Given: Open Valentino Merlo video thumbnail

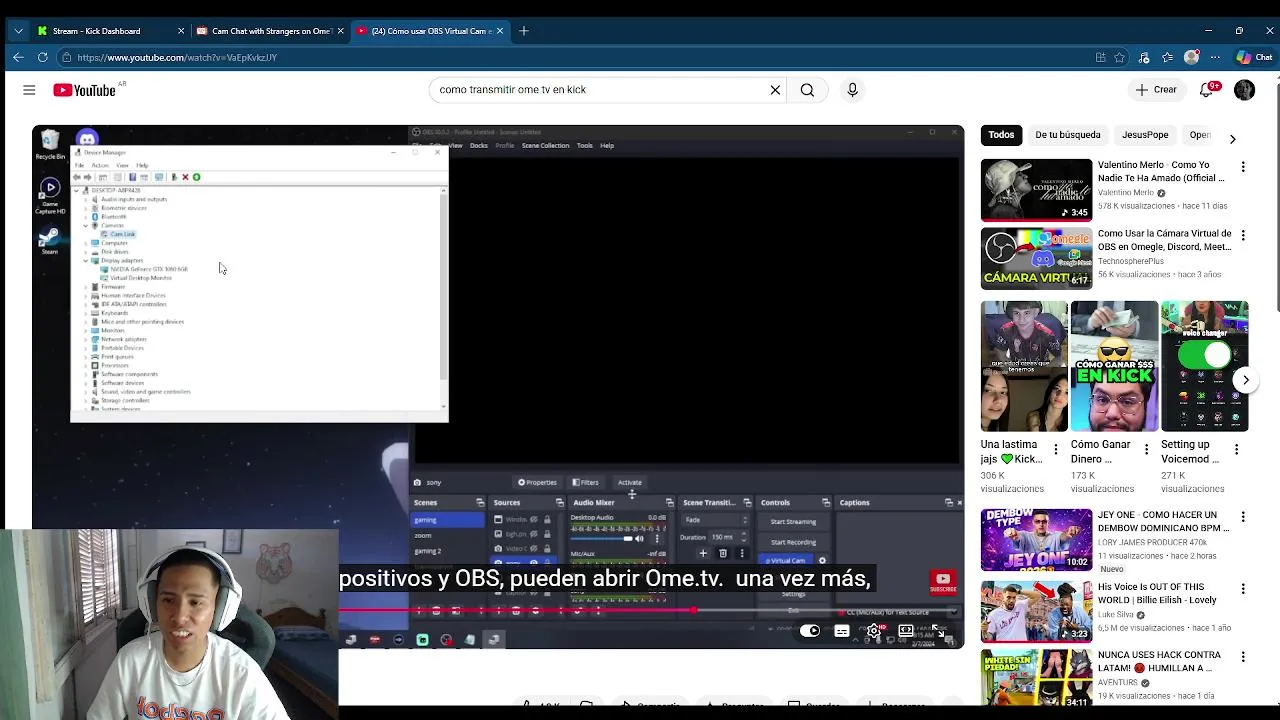Looking at the screenshot, I should [x=1036, y=190].
